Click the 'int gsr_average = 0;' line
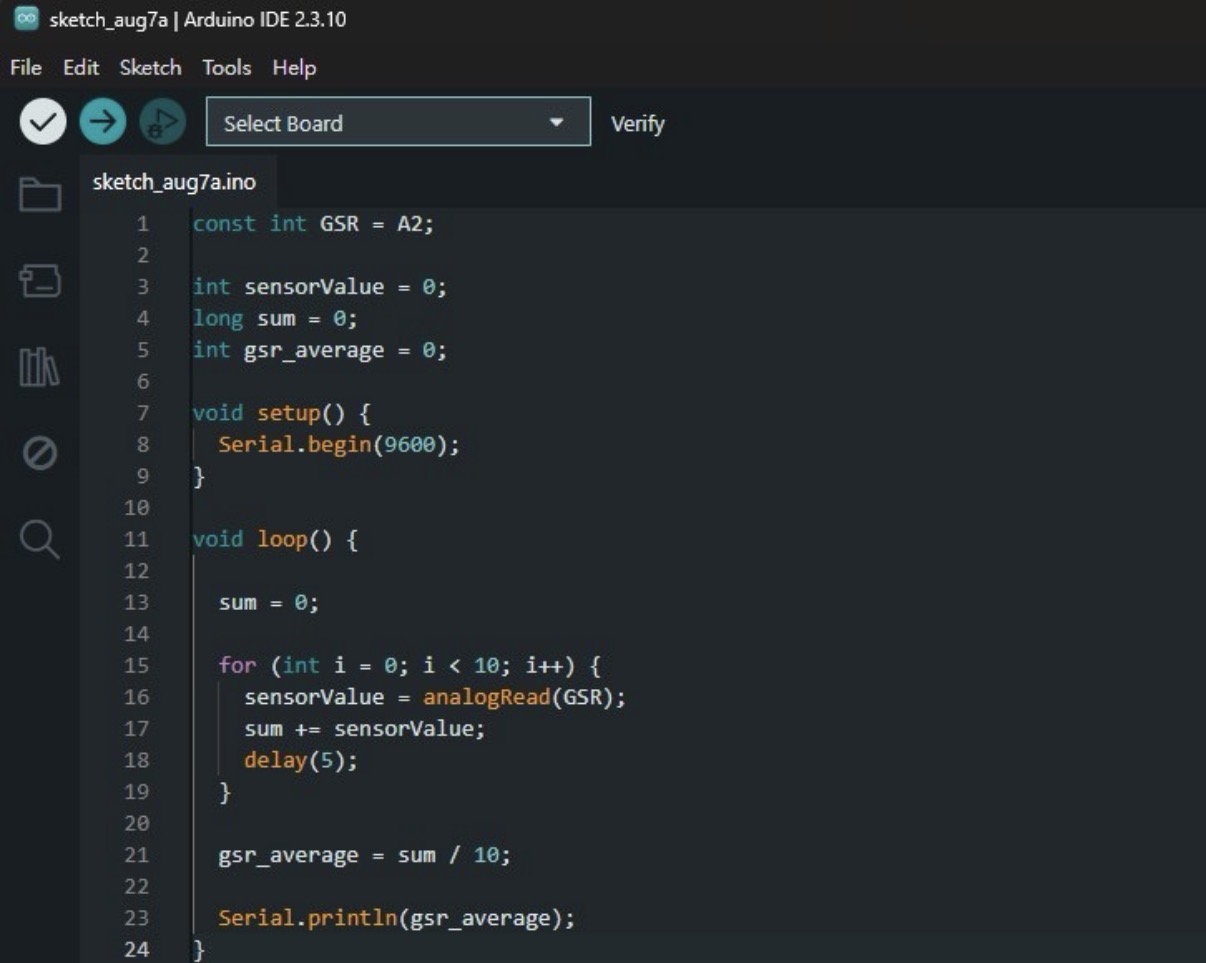Screen dimensions: 1206x963 [x=320, y=351]
